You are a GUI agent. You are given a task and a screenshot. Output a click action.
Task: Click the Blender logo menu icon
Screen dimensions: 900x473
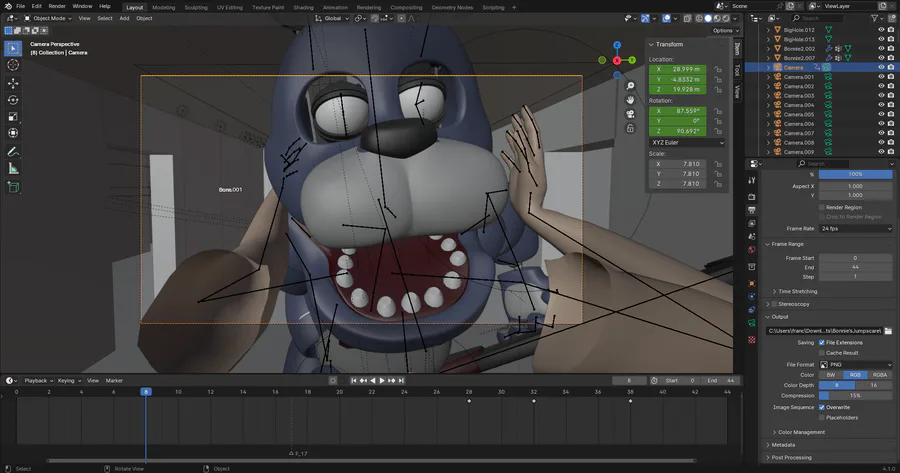pos(8,6)
